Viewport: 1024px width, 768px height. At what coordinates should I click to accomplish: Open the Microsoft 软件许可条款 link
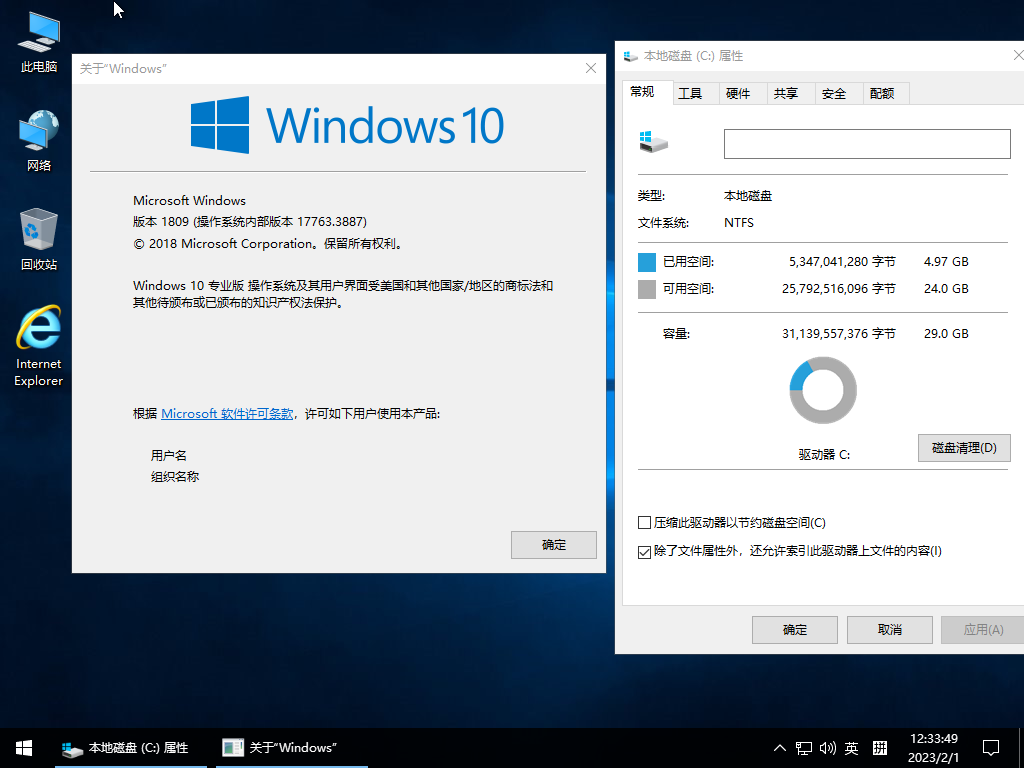227,413
